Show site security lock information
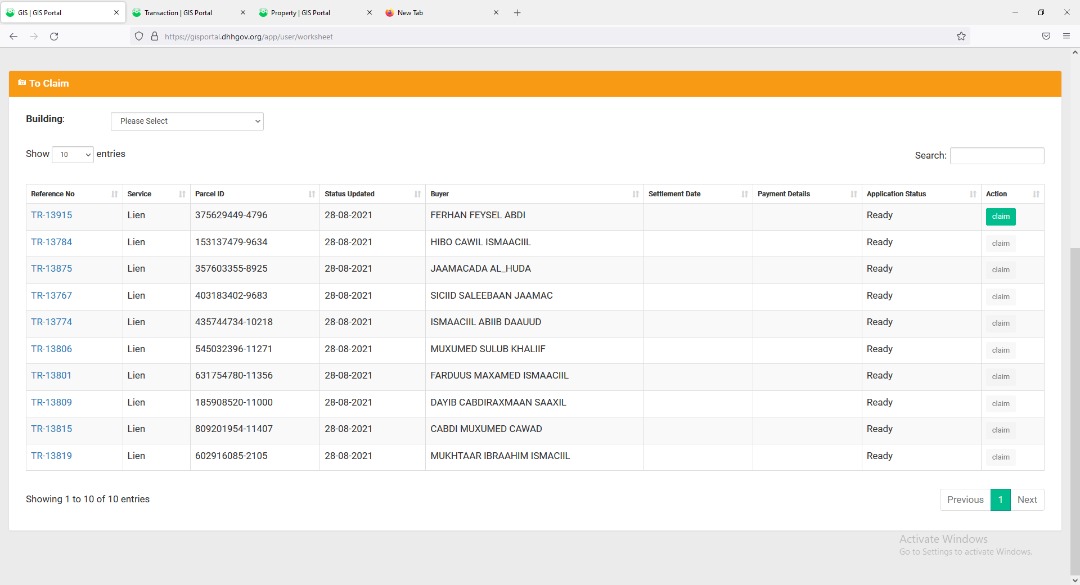The height and width of the screenshot is (585, 1080). point(154,37)
